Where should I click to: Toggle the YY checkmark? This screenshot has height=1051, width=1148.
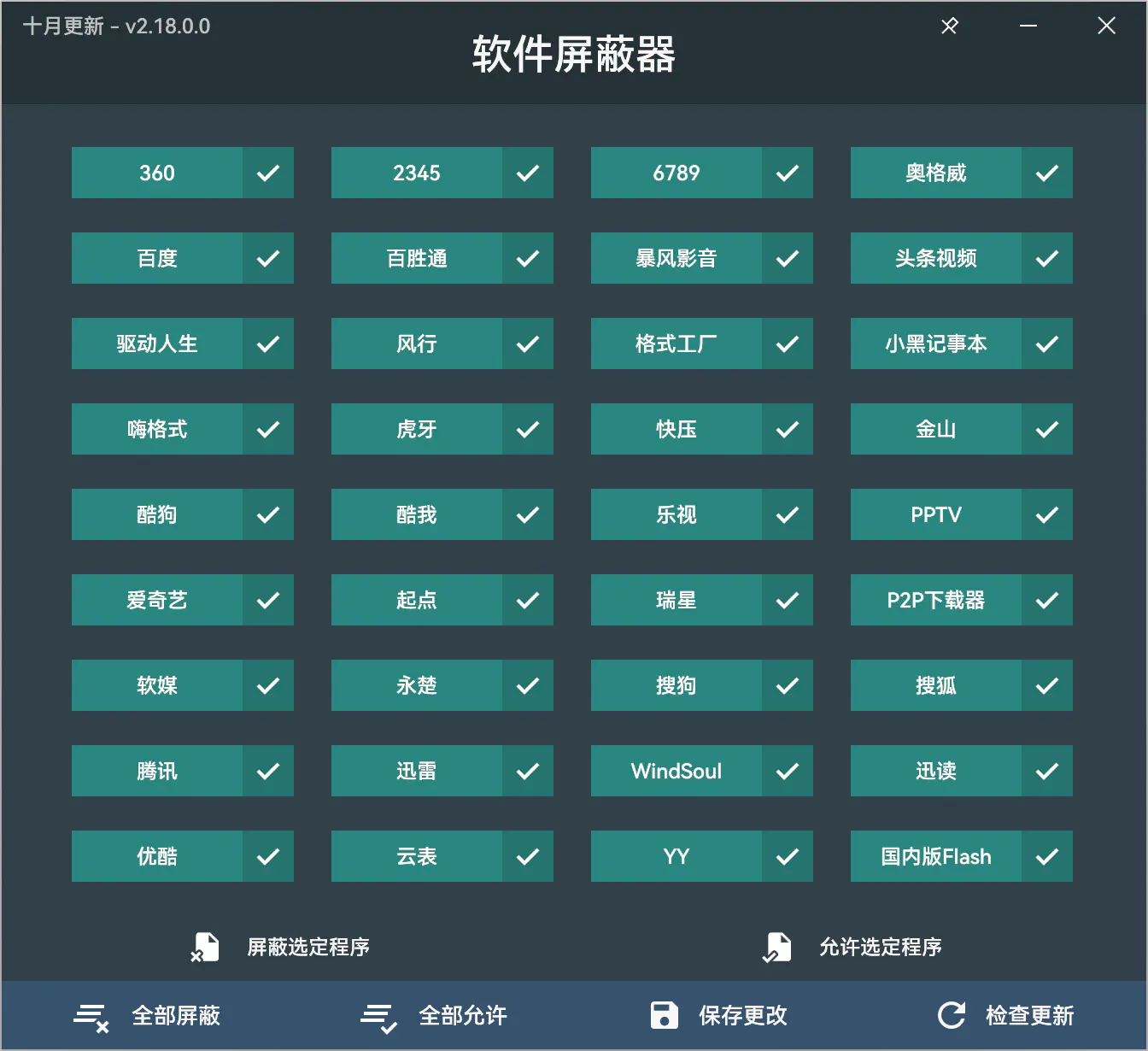point(788,856)
